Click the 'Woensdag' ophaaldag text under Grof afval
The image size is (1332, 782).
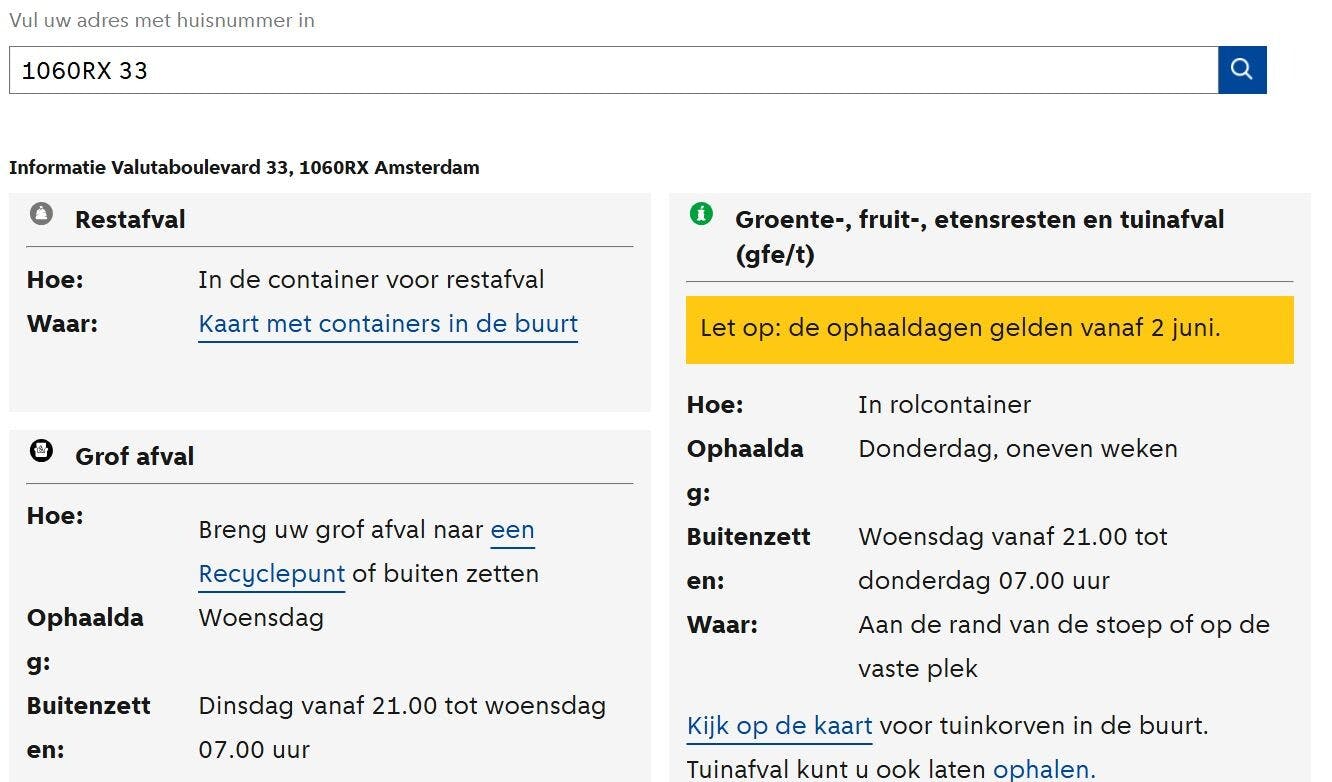point(262,617)
